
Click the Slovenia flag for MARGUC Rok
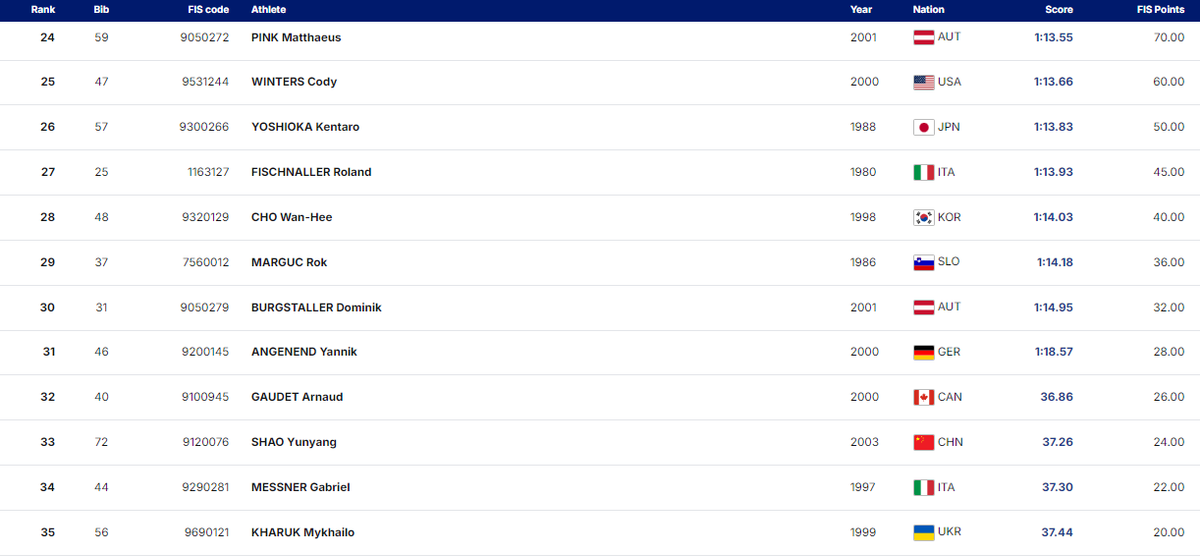[923, 262]
